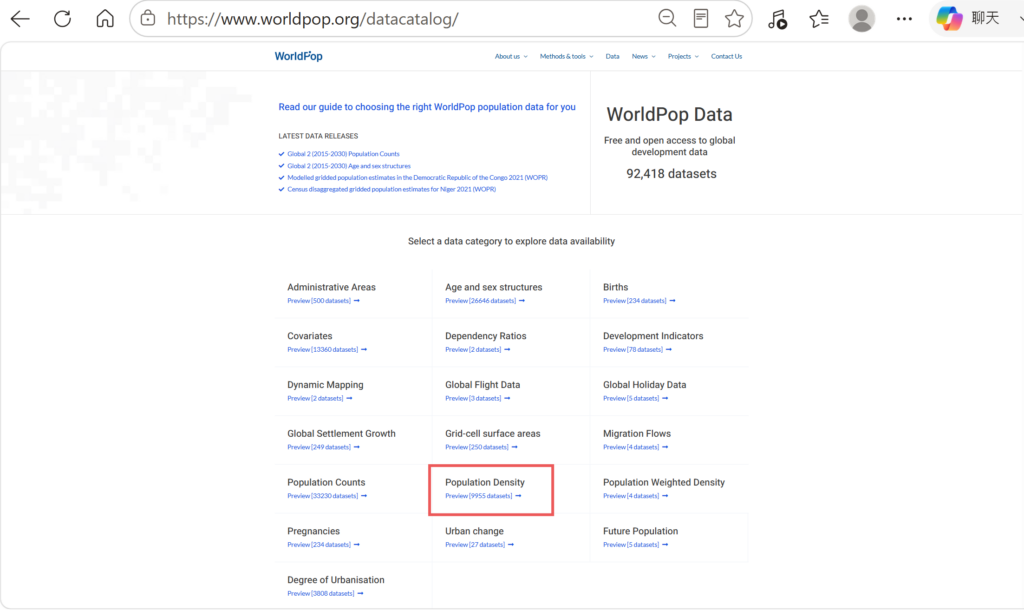Preview the 3808 Degree of Urbanisation datasets
This screenshot has width=1024, height=611.
click(x=325, y=593)
